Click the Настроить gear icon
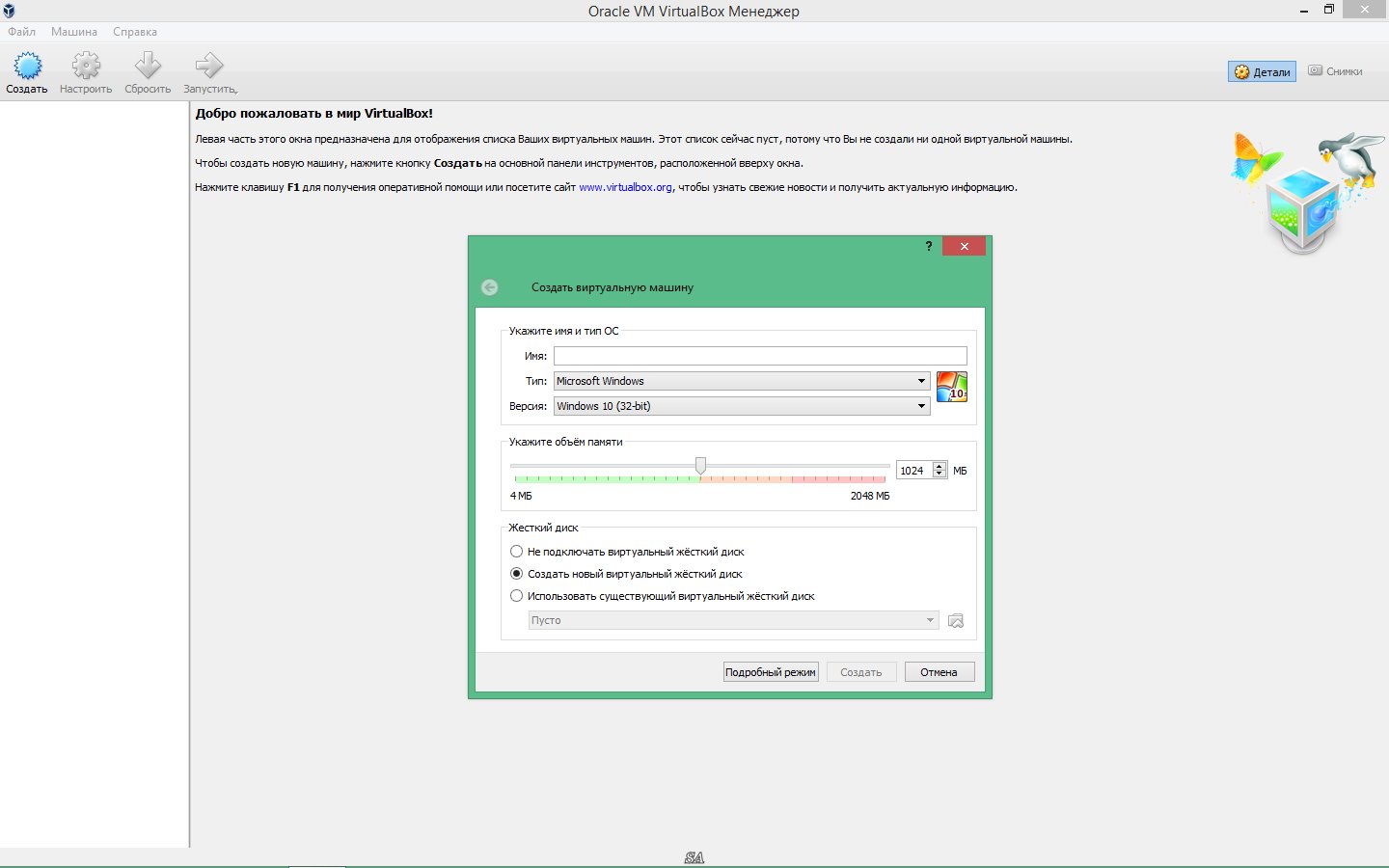The width and height of the screenshot is (1389, 868). (86, 66)
